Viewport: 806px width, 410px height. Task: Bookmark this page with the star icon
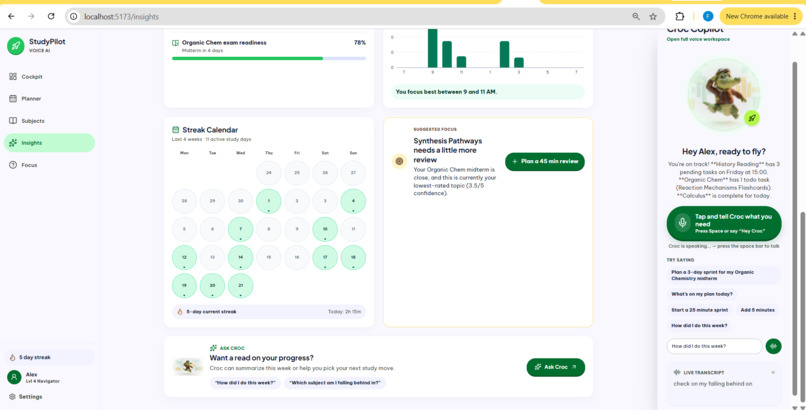click(x=653, y=16)
